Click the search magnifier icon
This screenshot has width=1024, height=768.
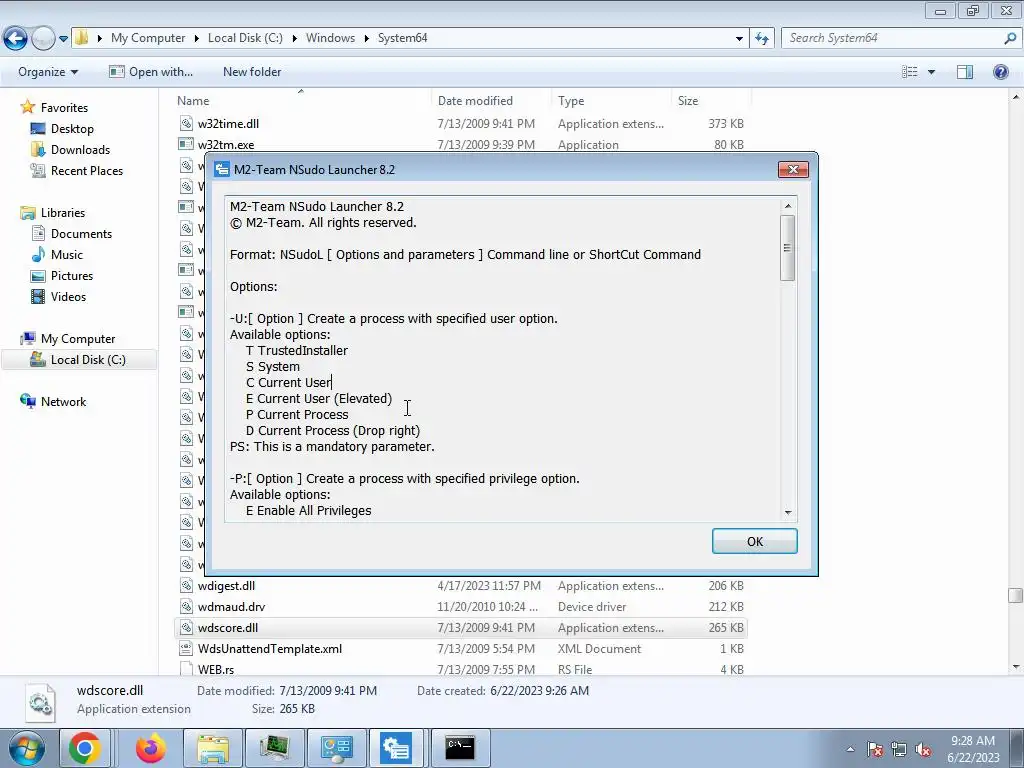click(x=1010, y=38)
